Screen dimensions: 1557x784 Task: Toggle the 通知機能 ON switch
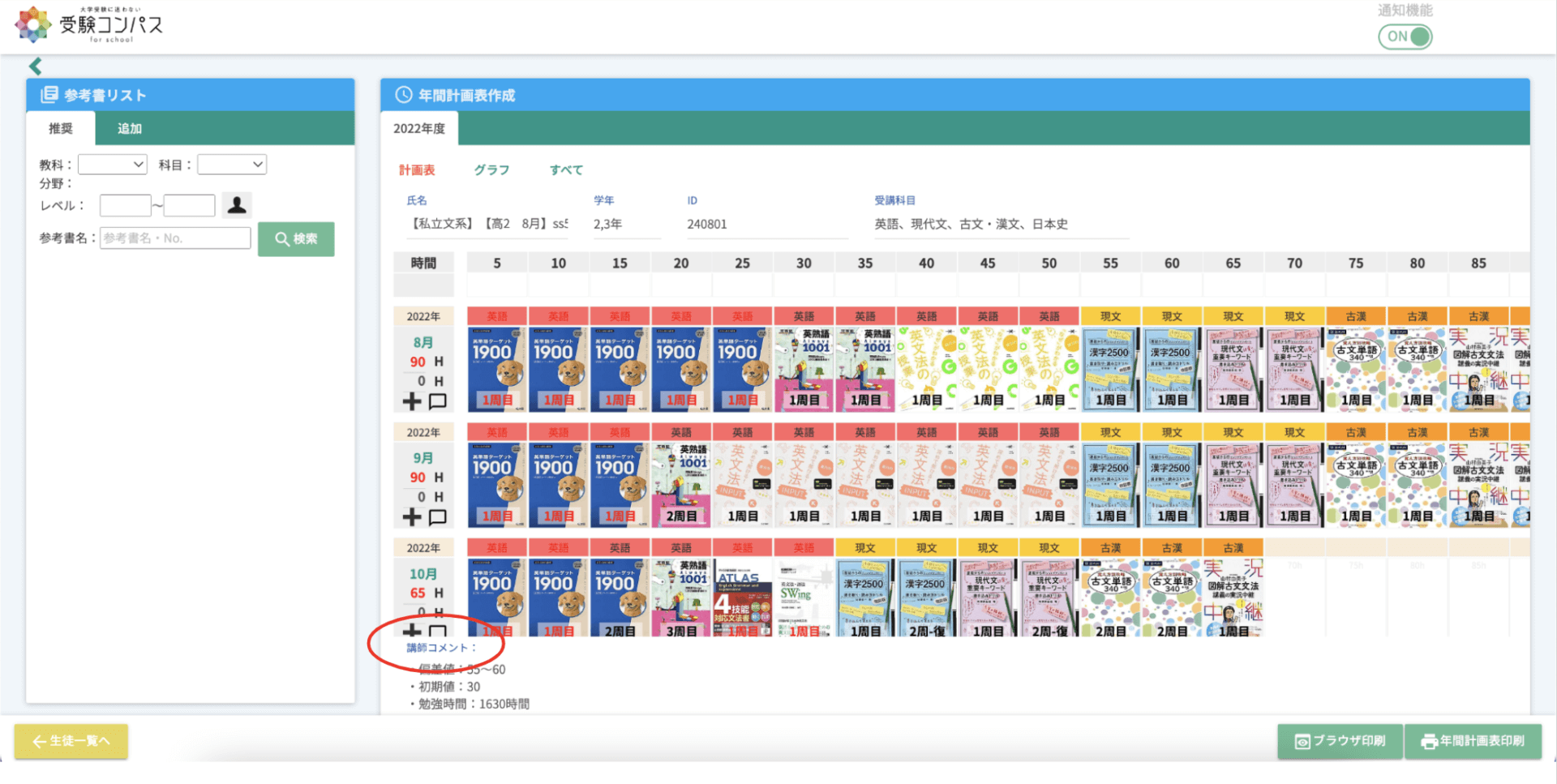1405,36
